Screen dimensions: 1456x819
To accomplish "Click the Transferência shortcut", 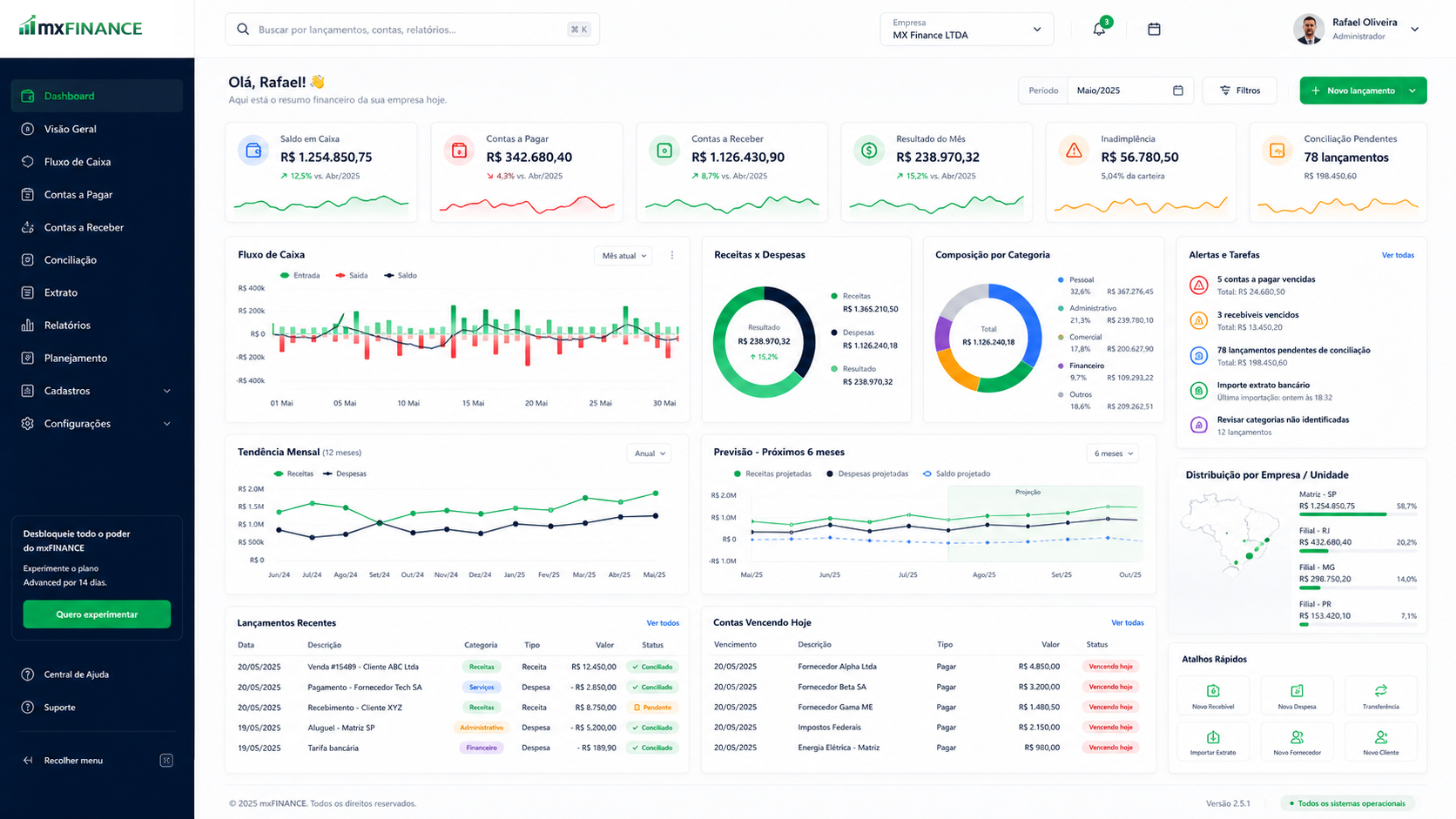I will point(1381,695).
